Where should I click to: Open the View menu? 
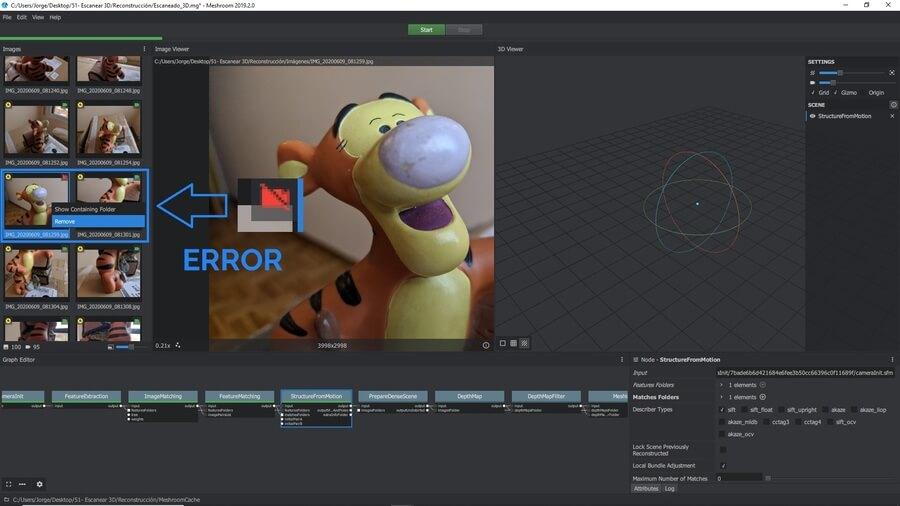click(38, 17)
